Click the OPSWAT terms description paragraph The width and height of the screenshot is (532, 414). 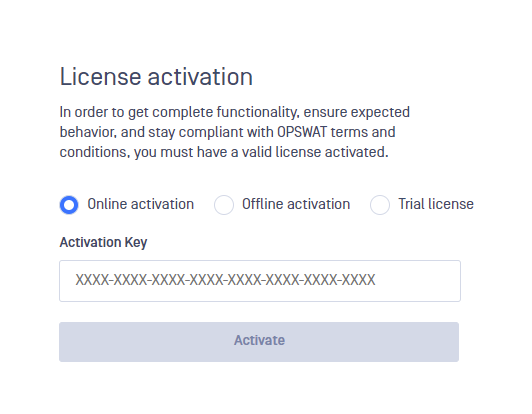[x=235, y=132]
